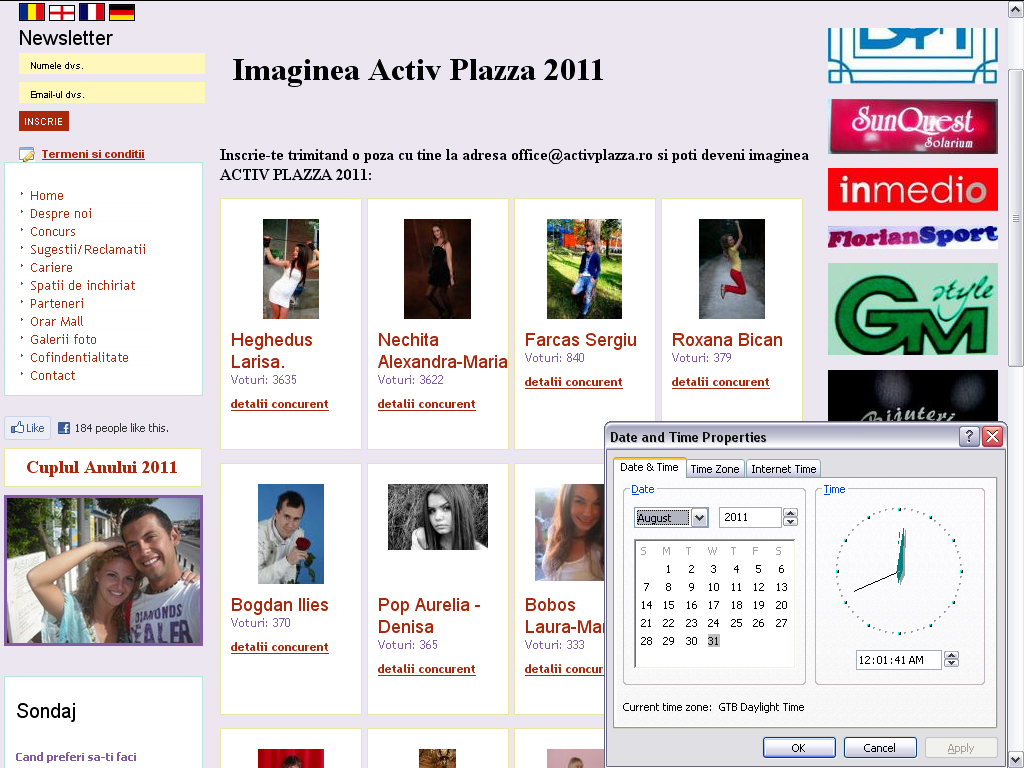The width and height of the screenshot is (1024, 768).
Task: Increase the year using the 2011 spinner
Action: [789, 513]
